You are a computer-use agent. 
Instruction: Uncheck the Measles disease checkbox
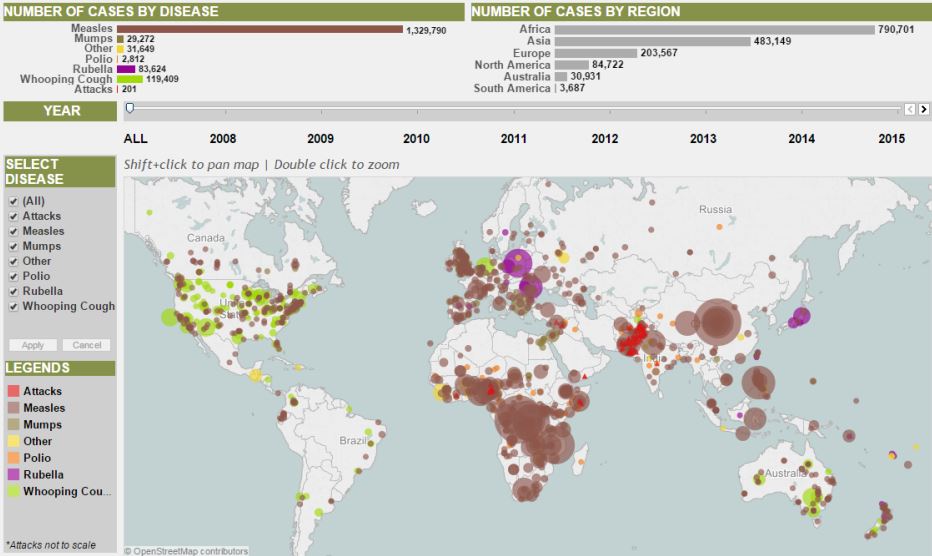click(12, 231)
